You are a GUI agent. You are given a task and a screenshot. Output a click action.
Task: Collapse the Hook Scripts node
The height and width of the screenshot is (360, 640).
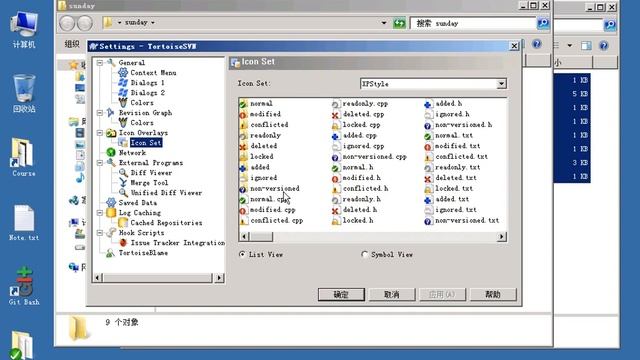pyautogui.click(x=100, y=233)
